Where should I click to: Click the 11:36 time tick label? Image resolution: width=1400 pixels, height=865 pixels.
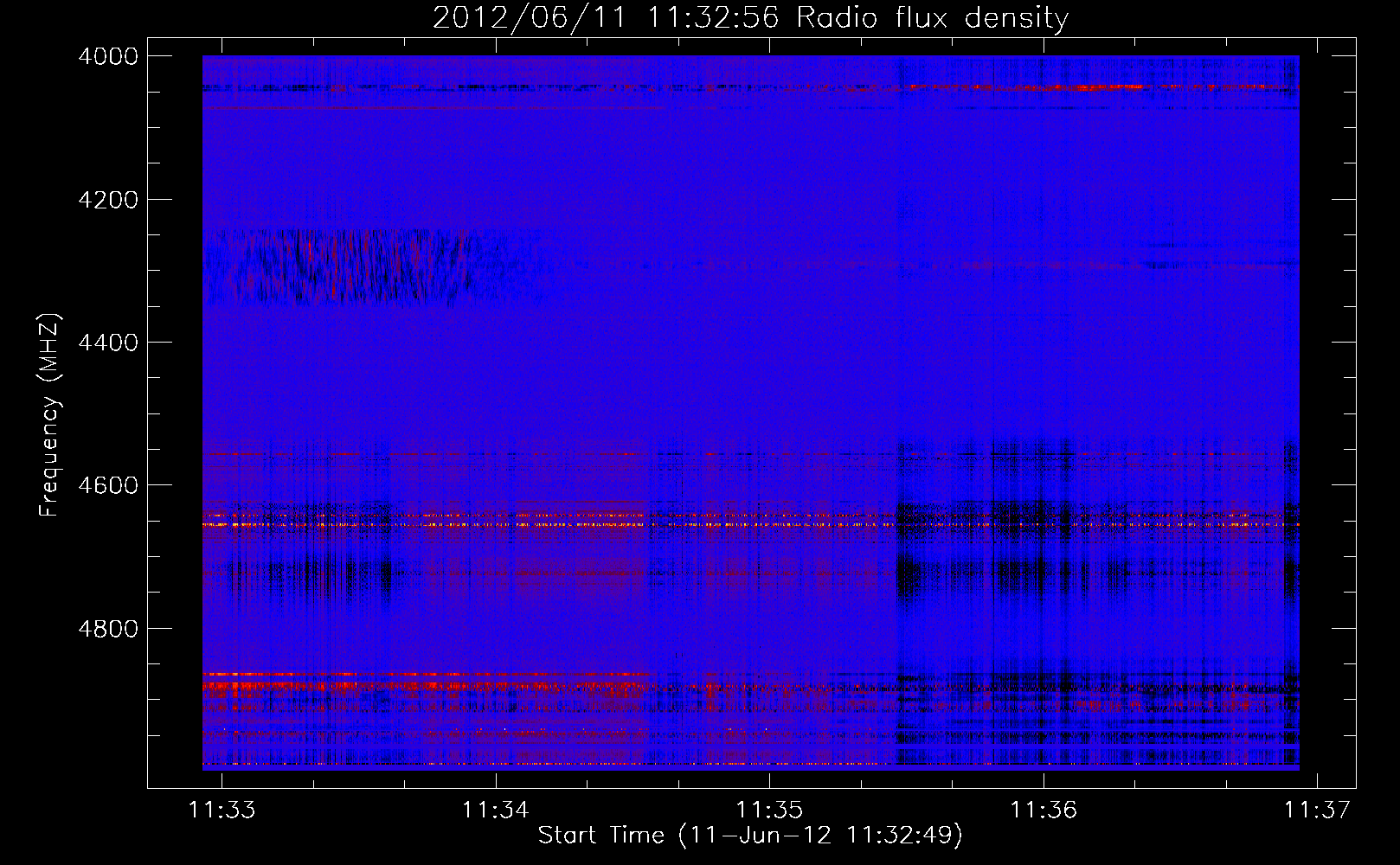pos(1044,810)
